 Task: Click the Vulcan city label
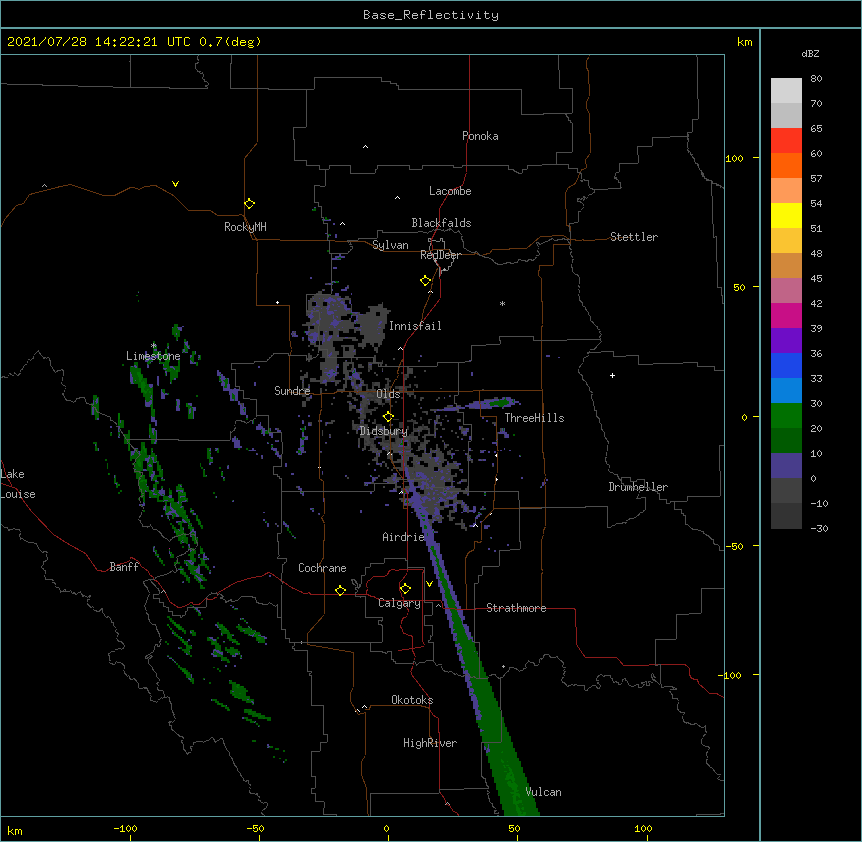[x=543, y=792]
